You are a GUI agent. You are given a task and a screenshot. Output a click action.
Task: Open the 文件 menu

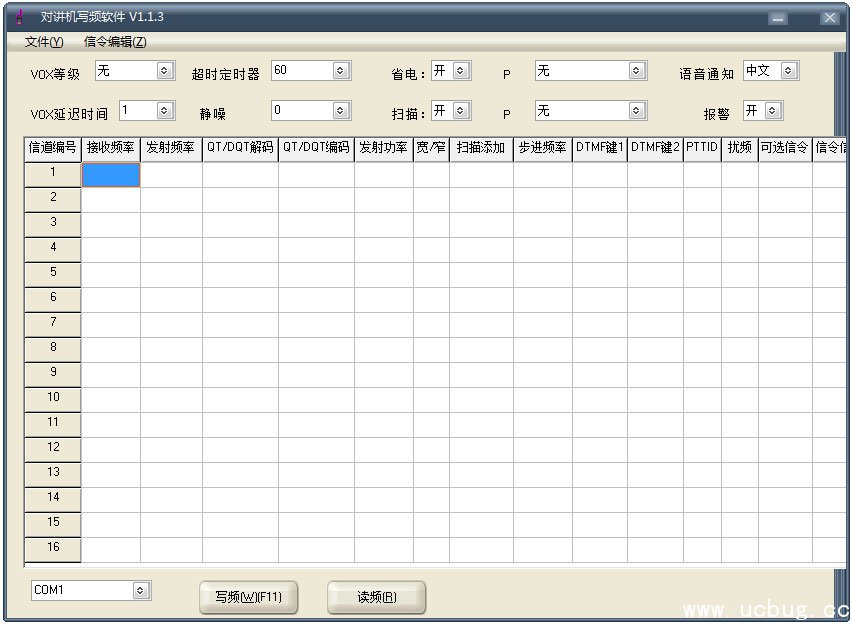tap(43, 42)
